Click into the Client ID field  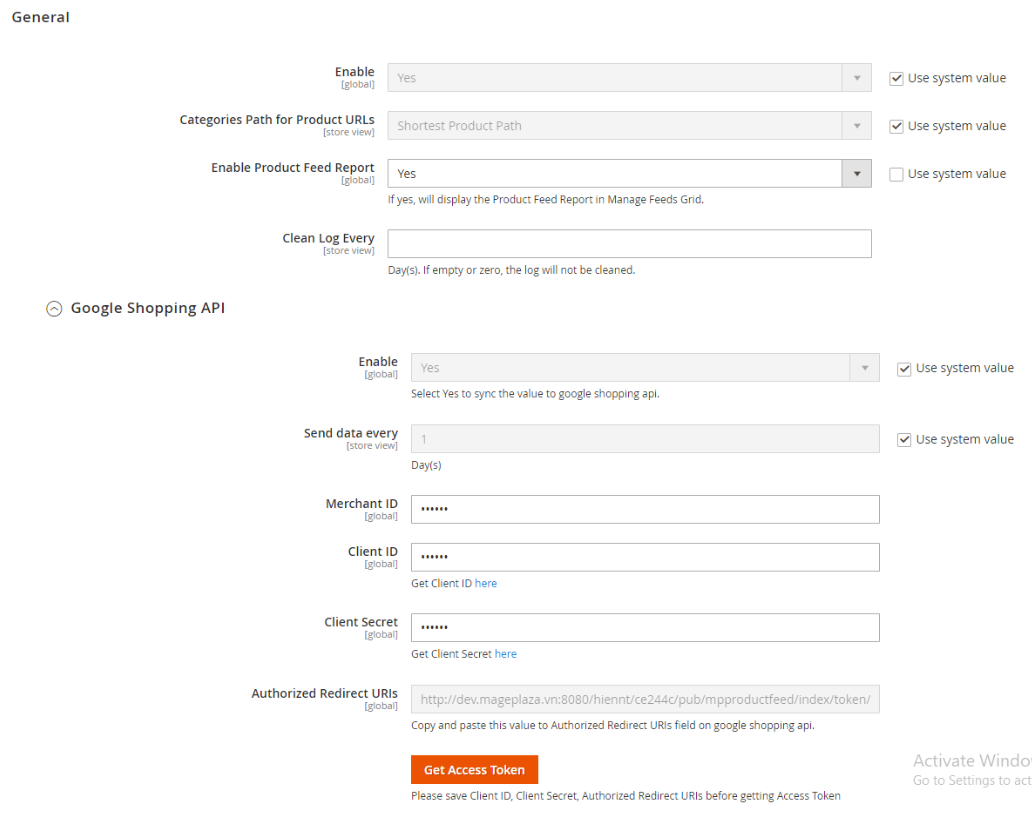[x=644, y=557]
